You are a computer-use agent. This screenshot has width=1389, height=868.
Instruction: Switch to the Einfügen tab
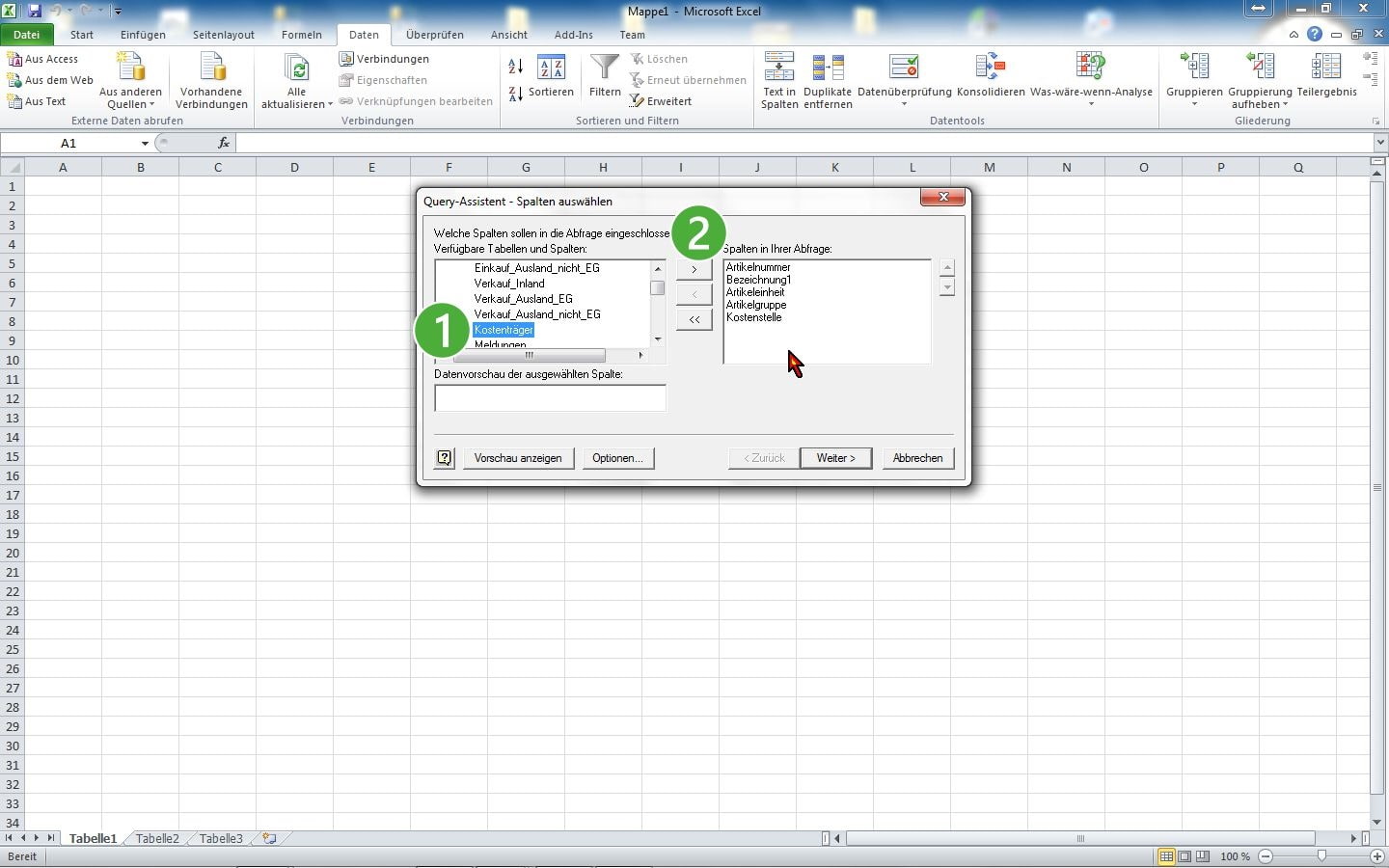(x=143, y=35)
